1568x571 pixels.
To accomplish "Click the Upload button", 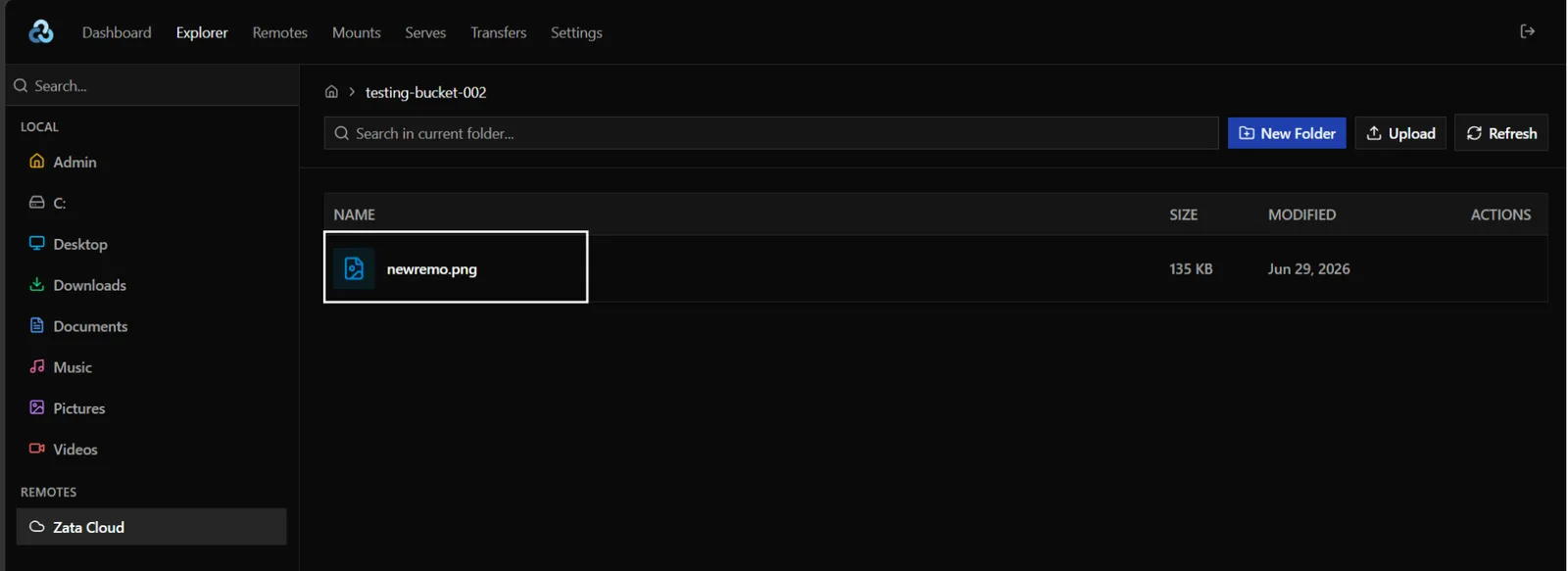I will [1400, 133].
